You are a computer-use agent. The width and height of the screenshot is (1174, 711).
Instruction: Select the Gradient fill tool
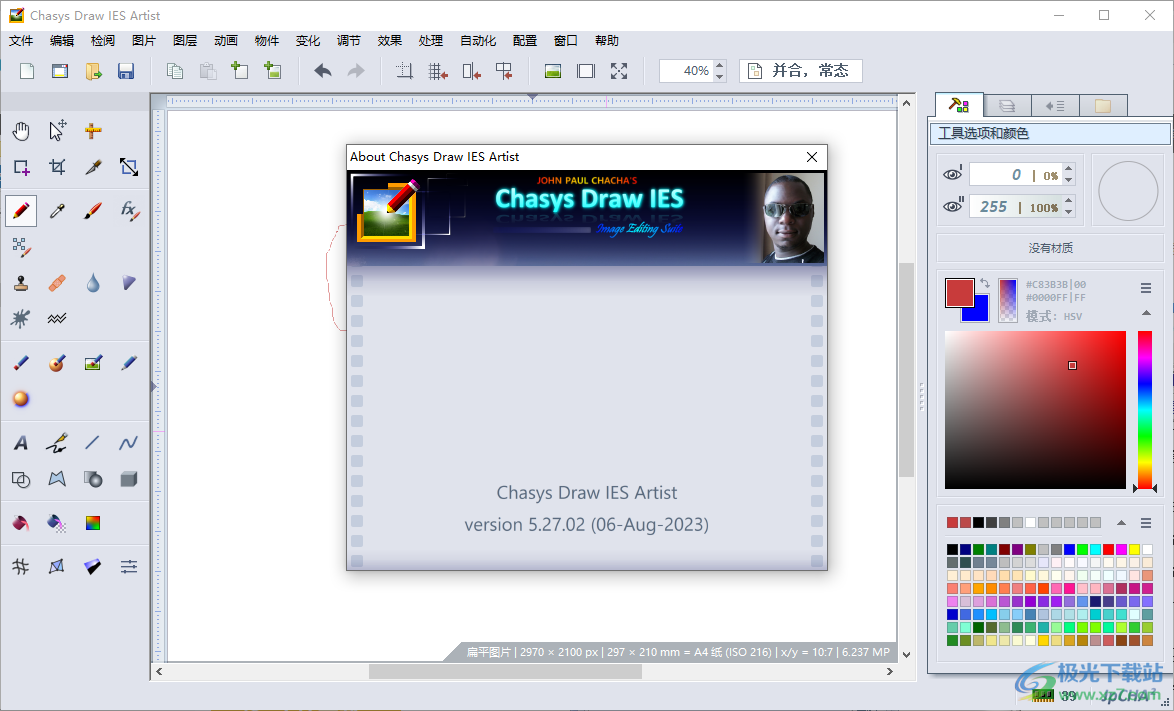click(93, 523)
